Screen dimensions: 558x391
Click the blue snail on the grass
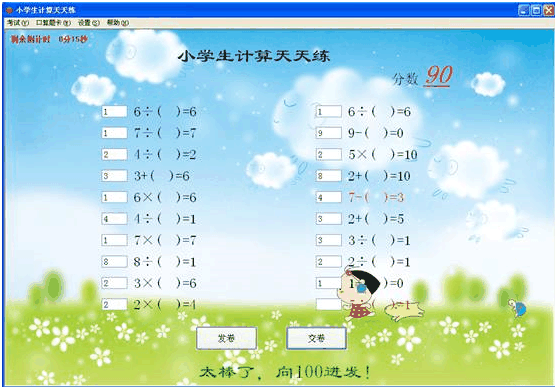pos(518,307)
